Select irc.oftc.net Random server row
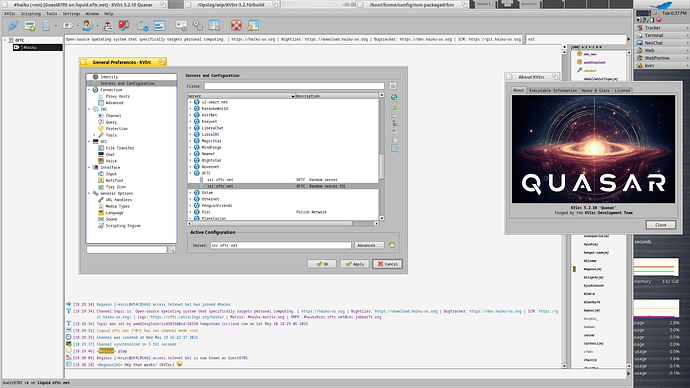 pos(283,180)
